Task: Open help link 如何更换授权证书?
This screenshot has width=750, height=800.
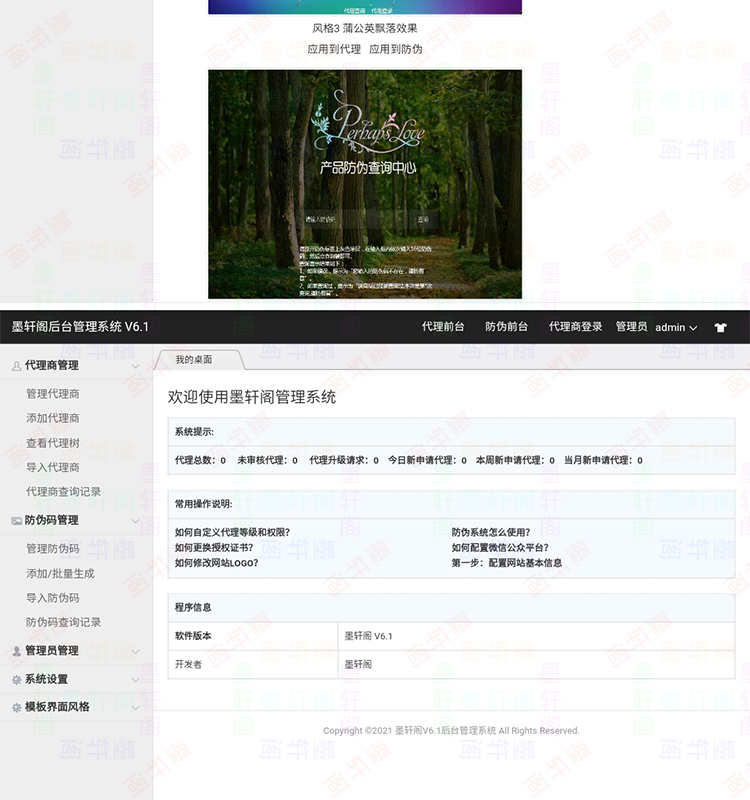Action: click(214, 547)
